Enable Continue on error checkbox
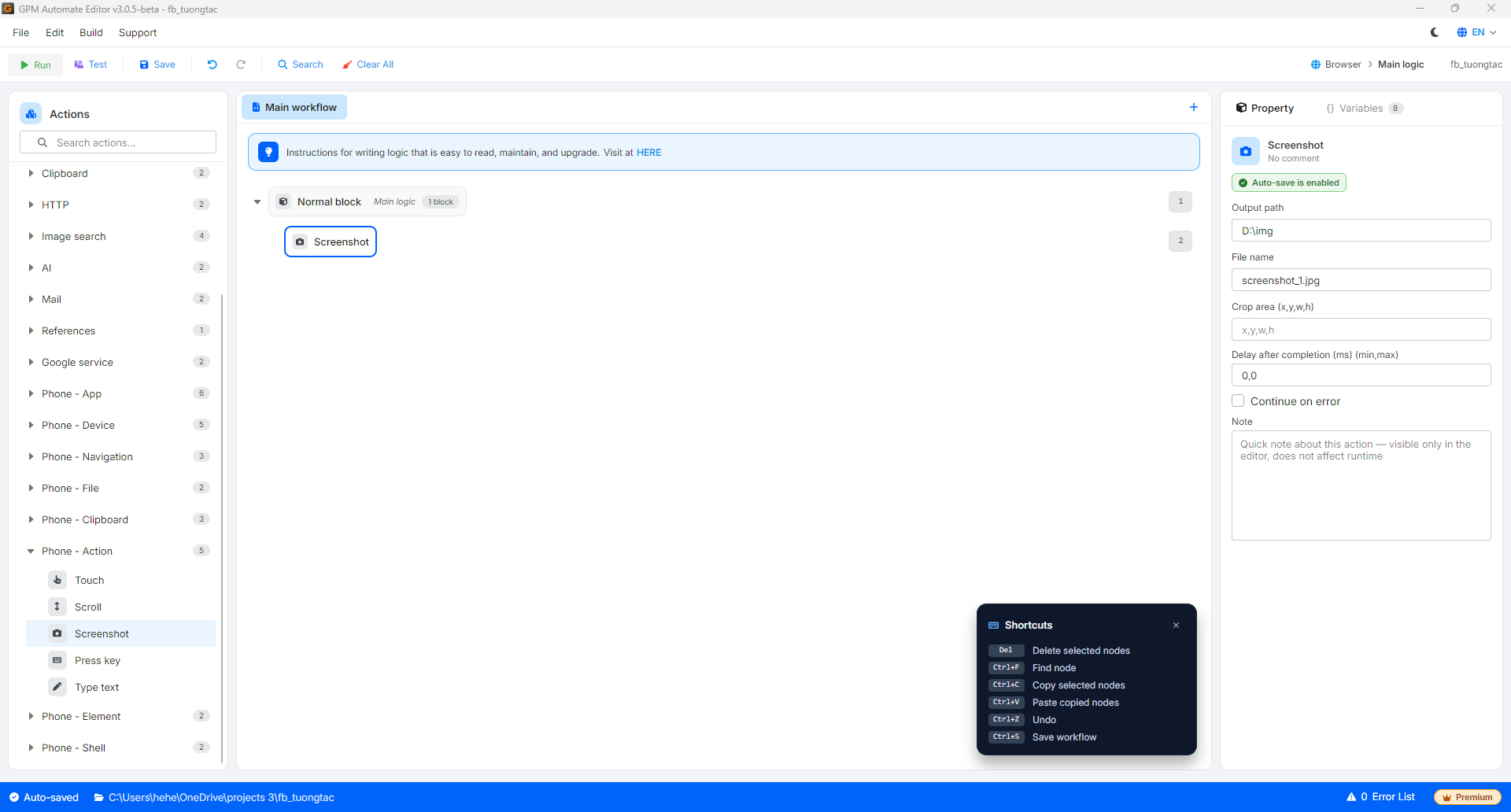This screenshot has height=812, width=1511. pos(1238,400)
